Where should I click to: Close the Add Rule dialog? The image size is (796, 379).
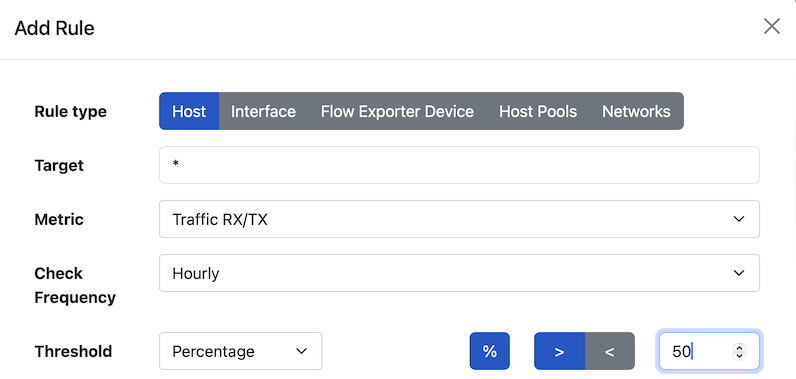(x=772, y=26)
